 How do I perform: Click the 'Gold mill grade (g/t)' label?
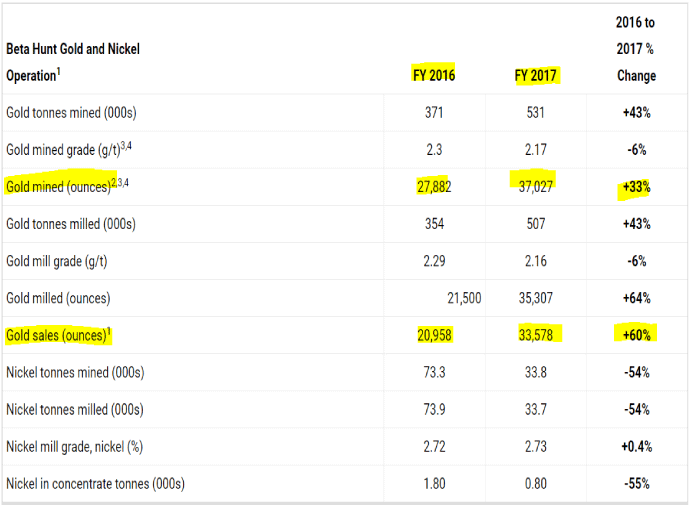[56, 261]
